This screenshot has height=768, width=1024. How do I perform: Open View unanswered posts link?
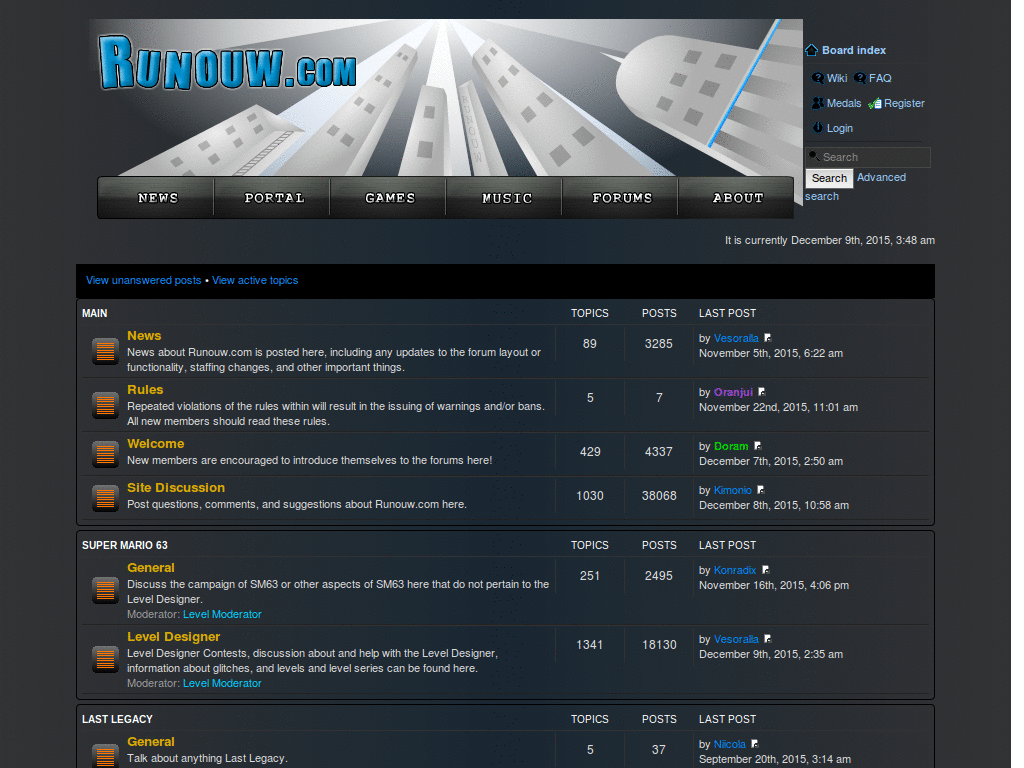coord(143,281)
